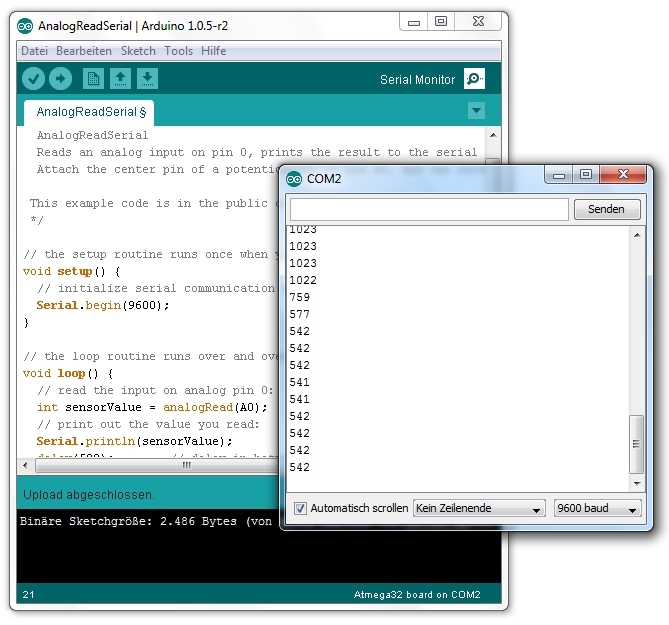This screenshot has width=669, height=625.
Task: Click the serial output vertical scrollbar thumb
Action: [636, 443]
